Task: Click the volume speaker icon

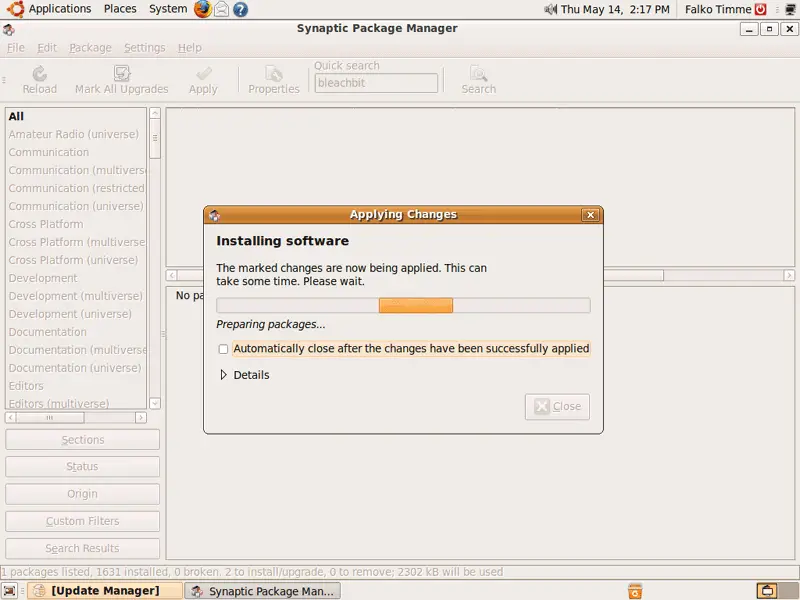Action: point(551,9)
